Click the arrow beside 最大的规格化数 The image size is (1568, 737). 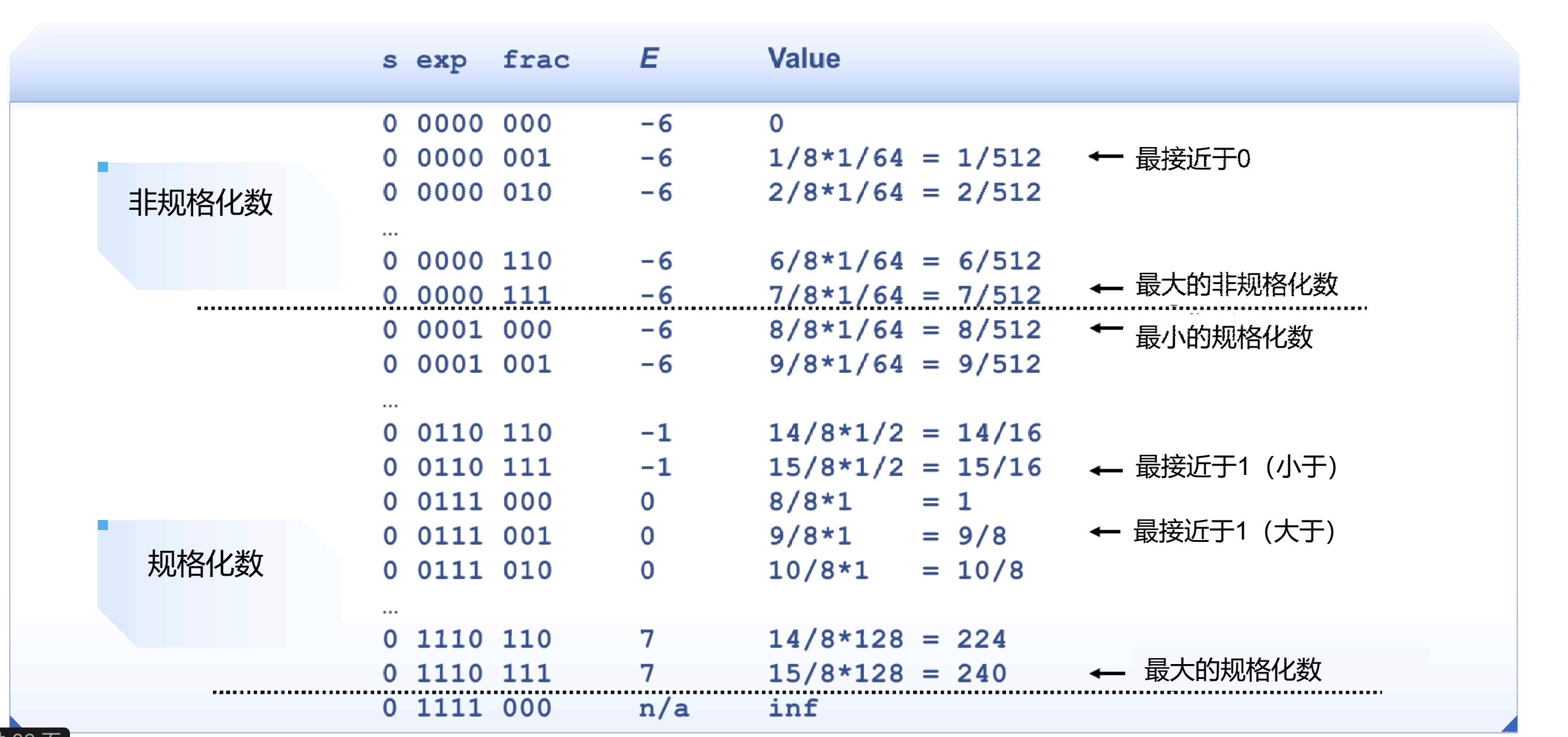coord(1107,673)
